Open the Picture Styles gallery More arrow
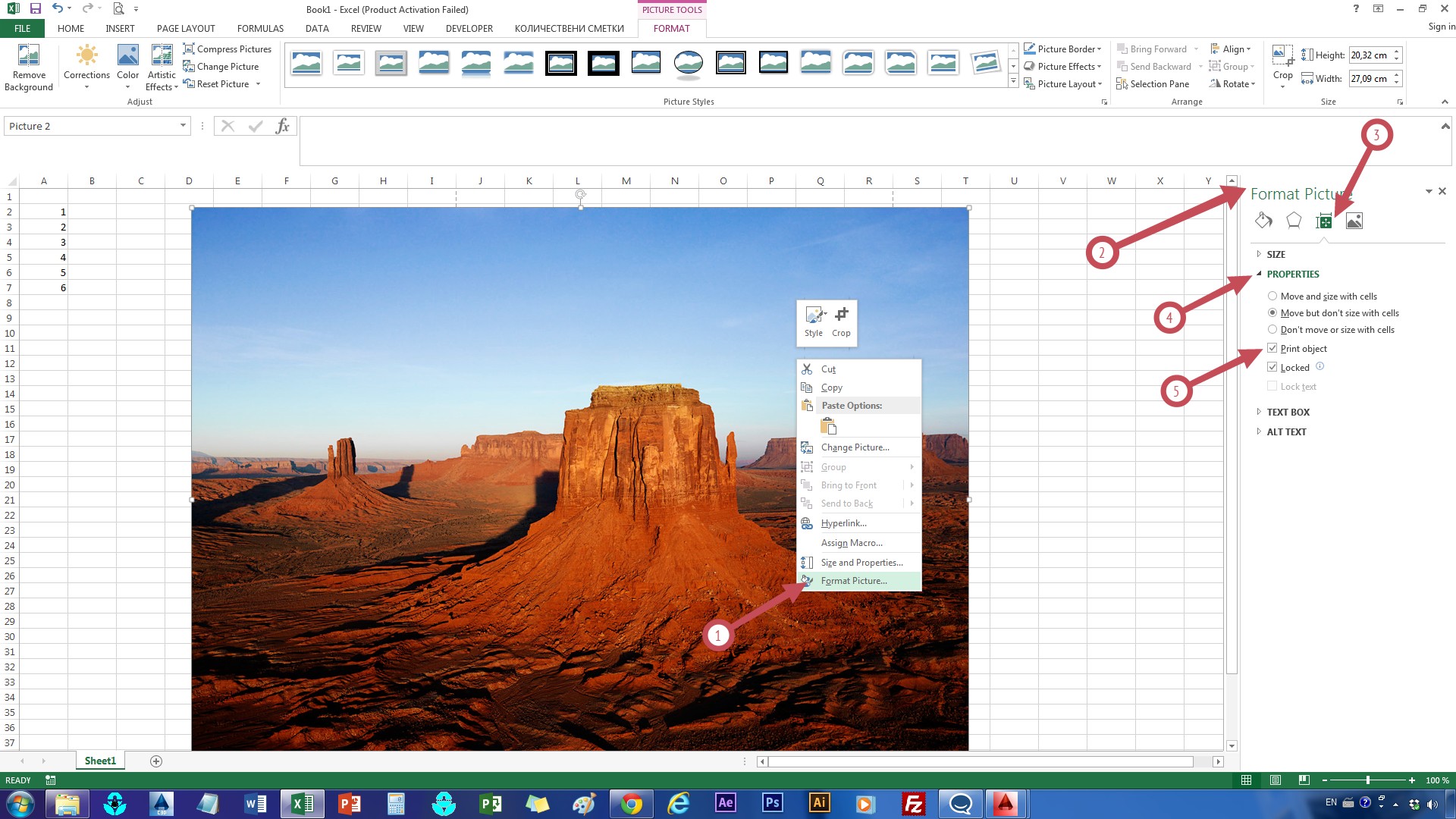 tap(1013, 81)
